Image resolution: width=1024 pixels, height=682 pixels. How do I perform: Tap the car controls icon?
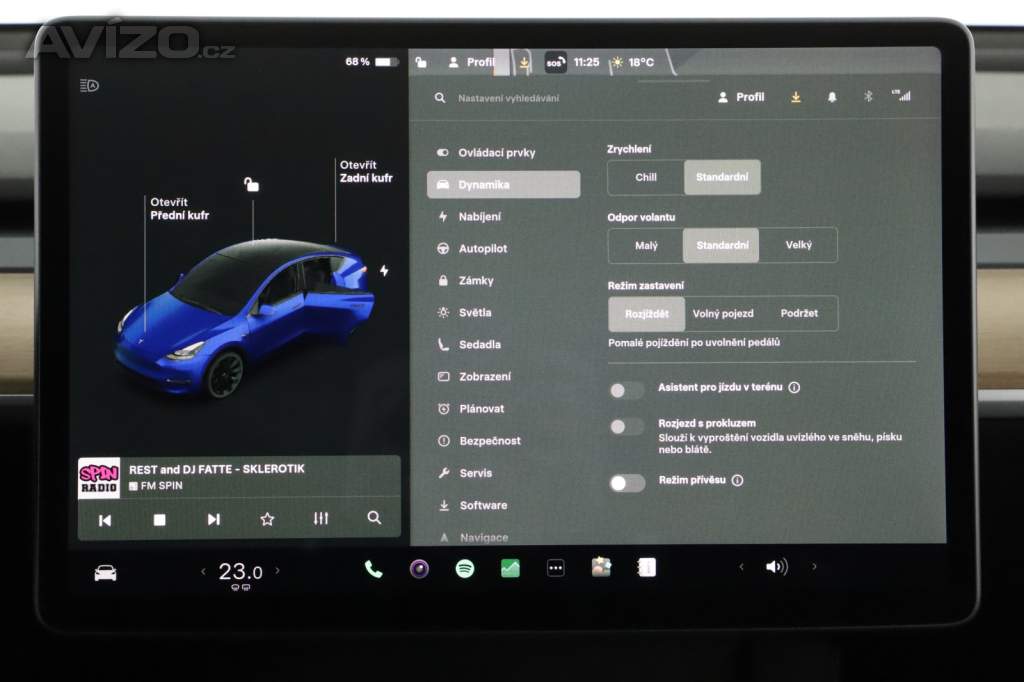(x=105, y=572)
